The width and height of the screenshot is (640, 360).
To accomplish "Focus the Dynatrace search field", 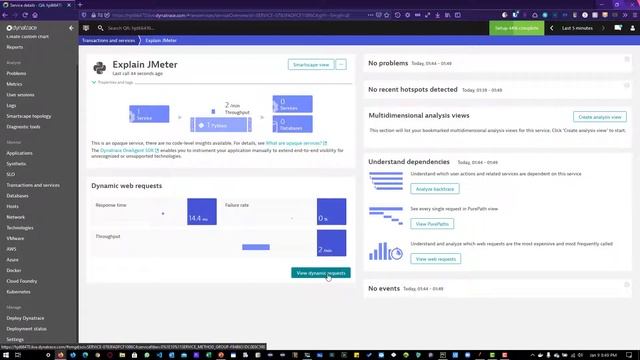I will pyautogui.click(x=131, y=28).
